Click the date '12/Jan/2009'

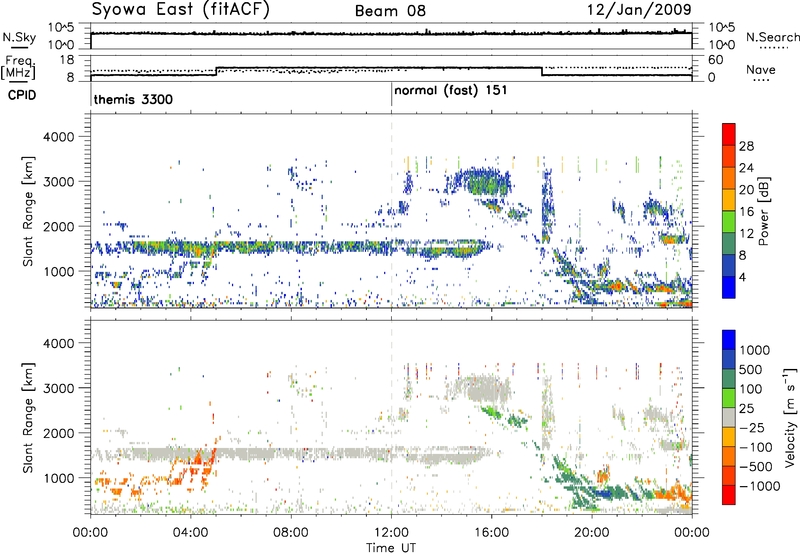click(x=640, y=10)
